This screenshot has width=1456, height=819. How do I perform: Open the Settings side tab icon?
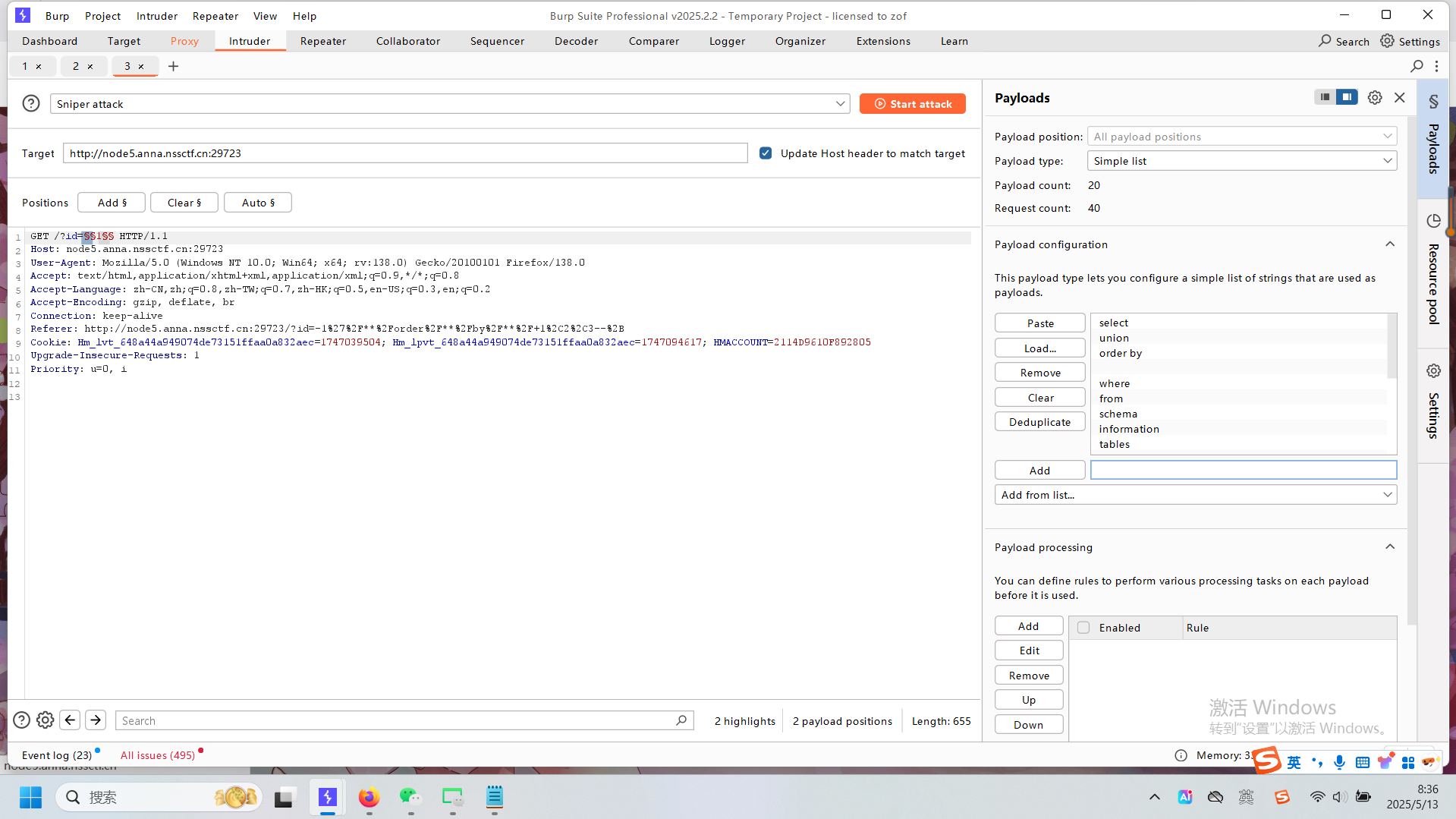[1433, 370]
